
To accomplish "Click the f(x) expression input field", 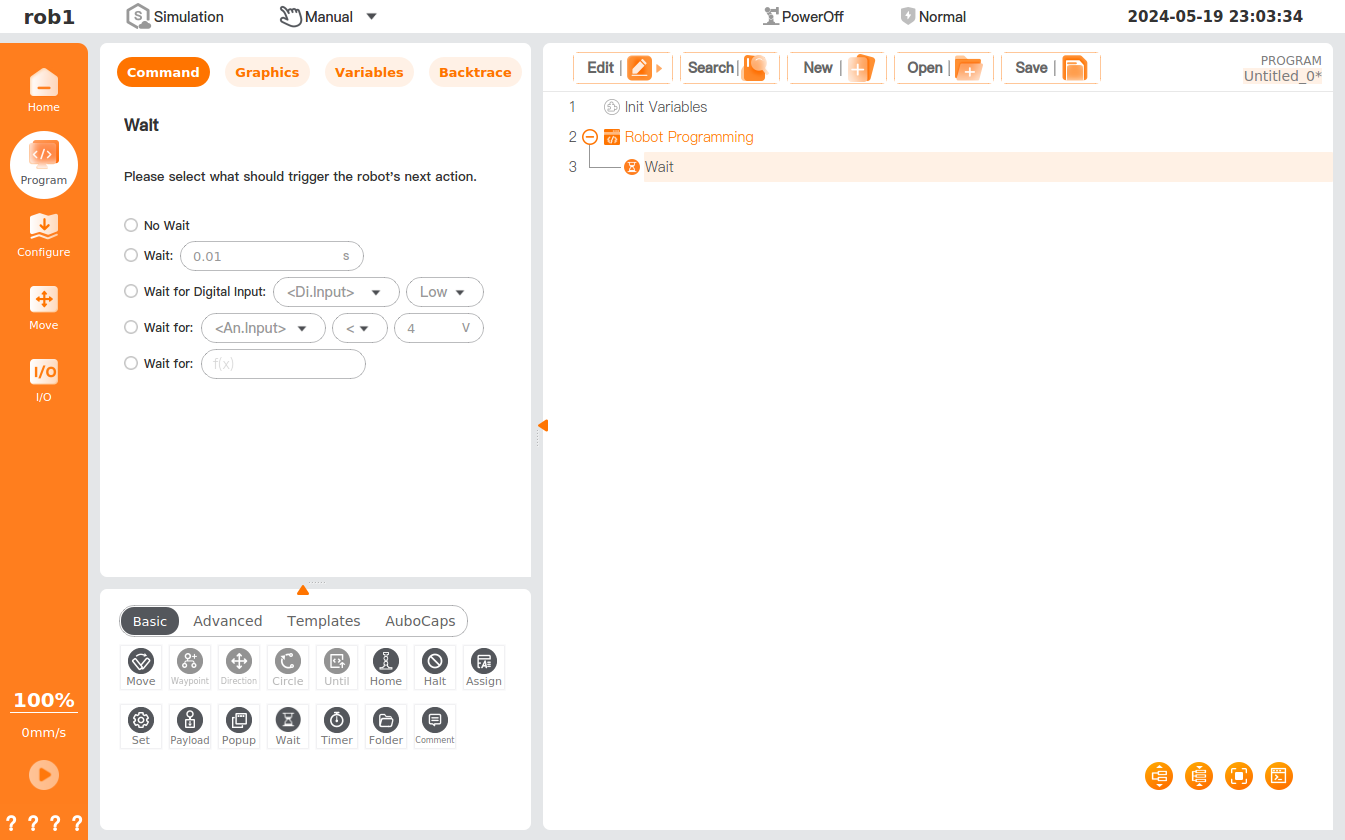I will [283, 364].
